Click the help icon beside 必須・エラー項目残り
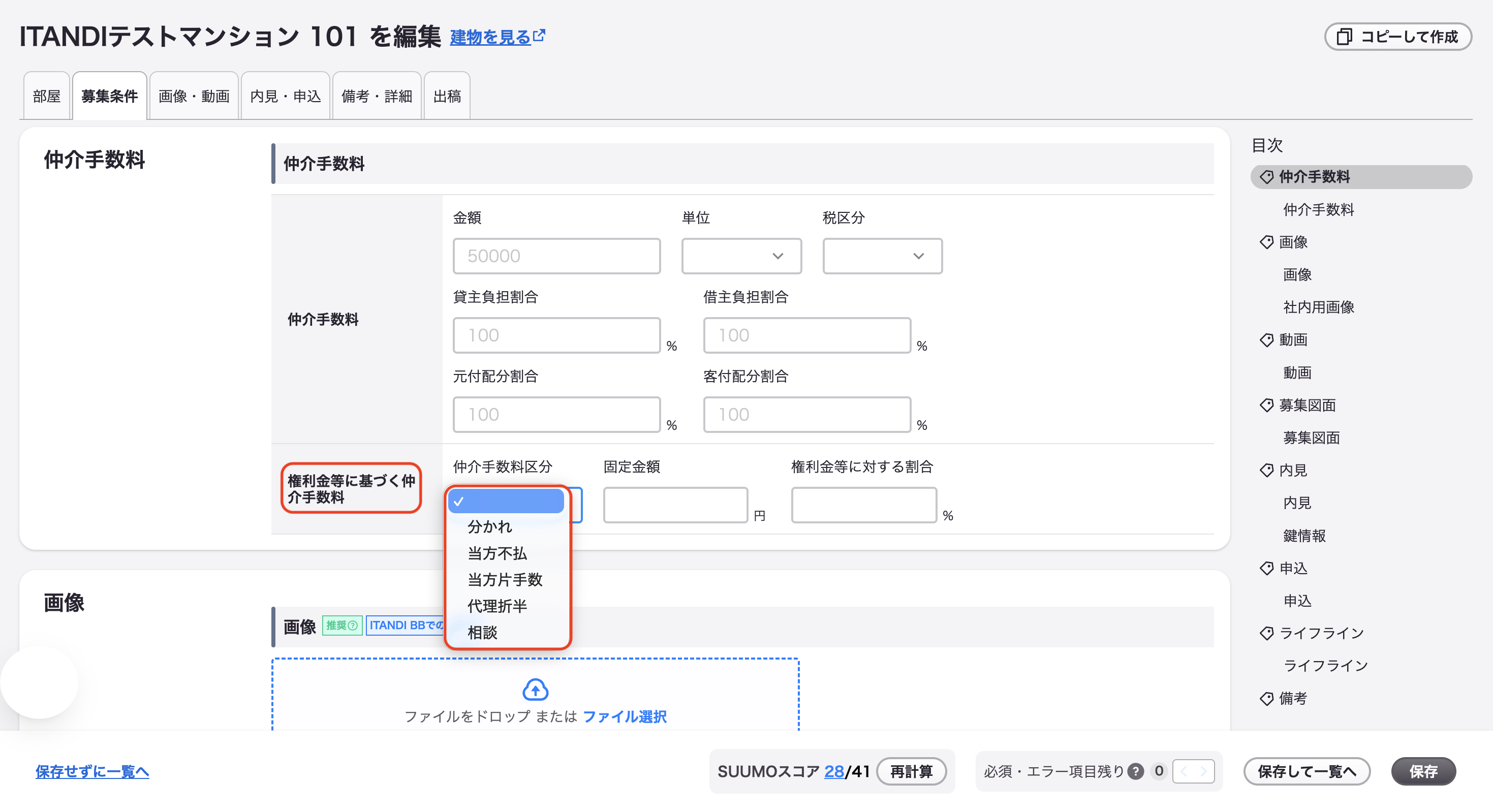This screenshot has width=1493, height=812. tap(1135, 771)
